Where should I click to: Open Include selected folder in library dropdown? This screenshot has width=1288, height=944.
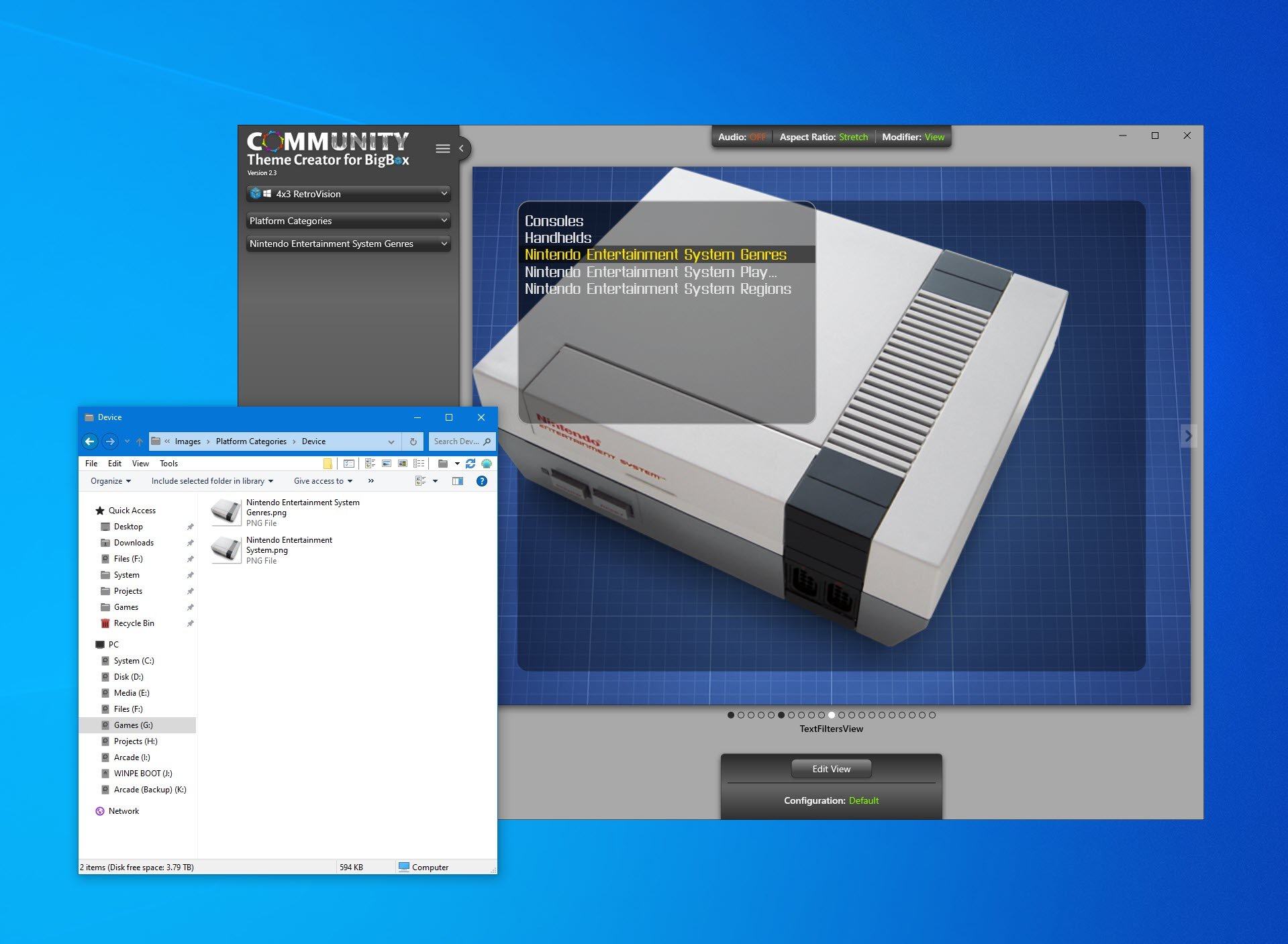212,481
